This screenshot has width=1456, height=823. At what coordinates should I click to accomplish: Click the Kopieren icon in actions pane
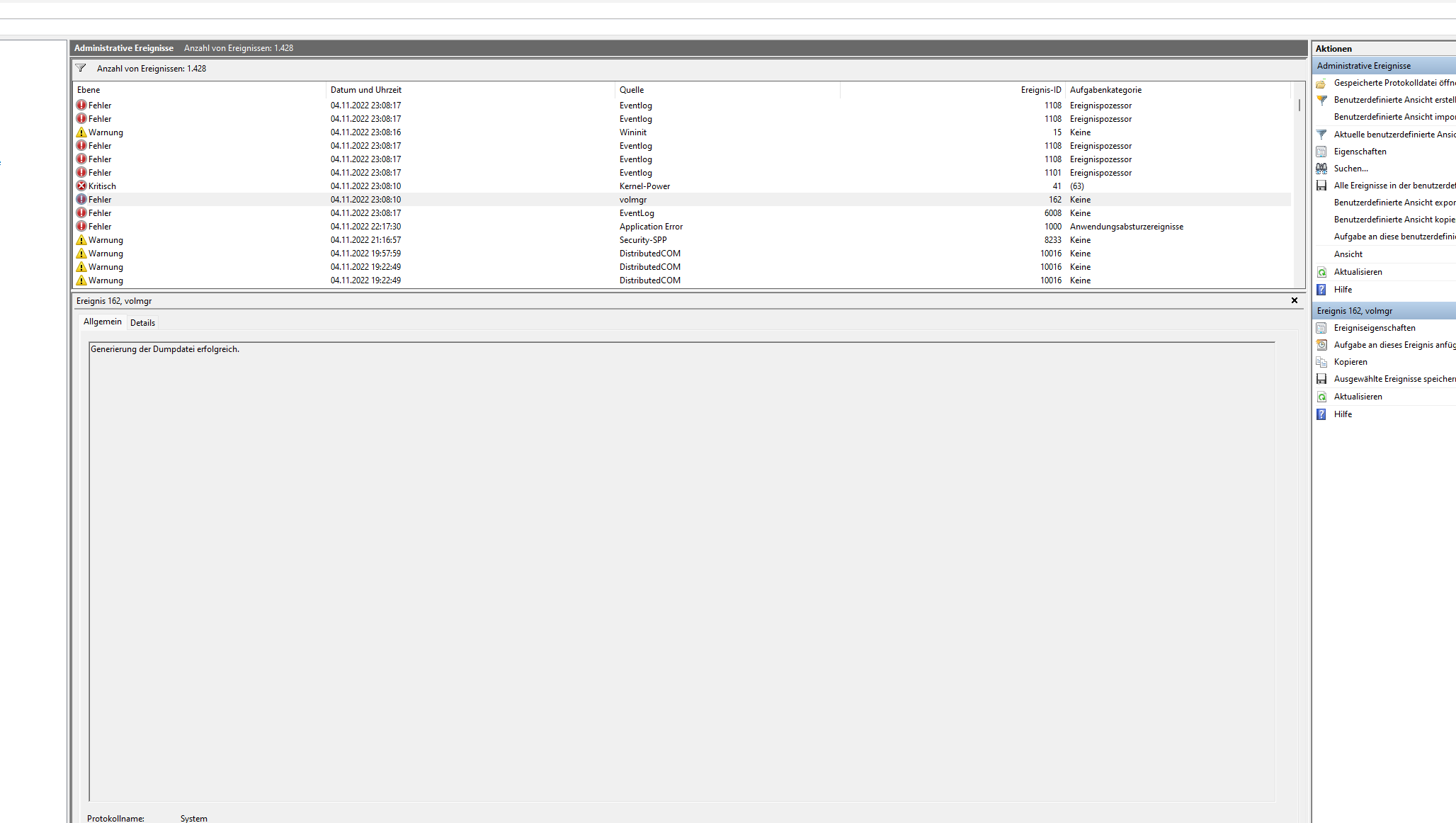tap(1321, 362)
